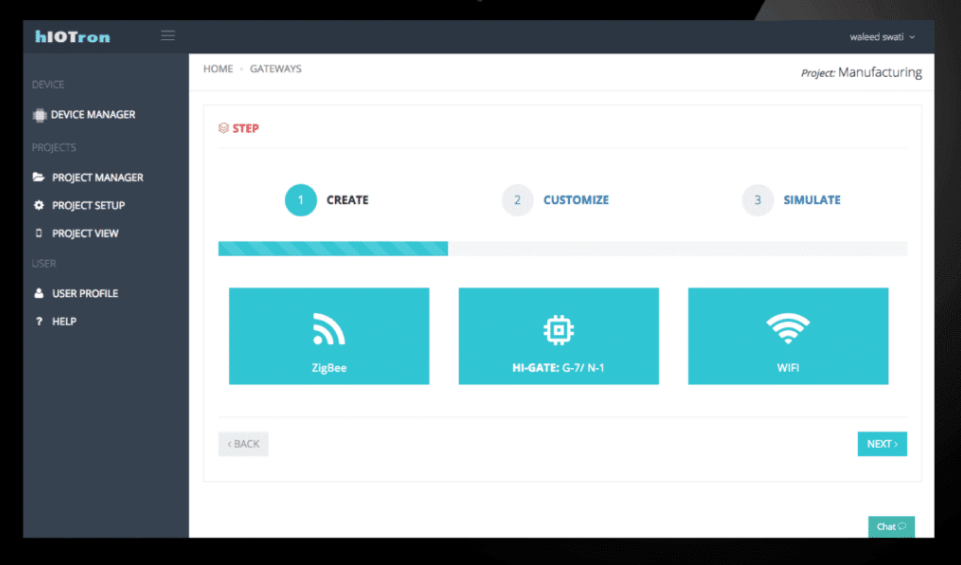Click the Device Manager chip icon

click(39, 115)
